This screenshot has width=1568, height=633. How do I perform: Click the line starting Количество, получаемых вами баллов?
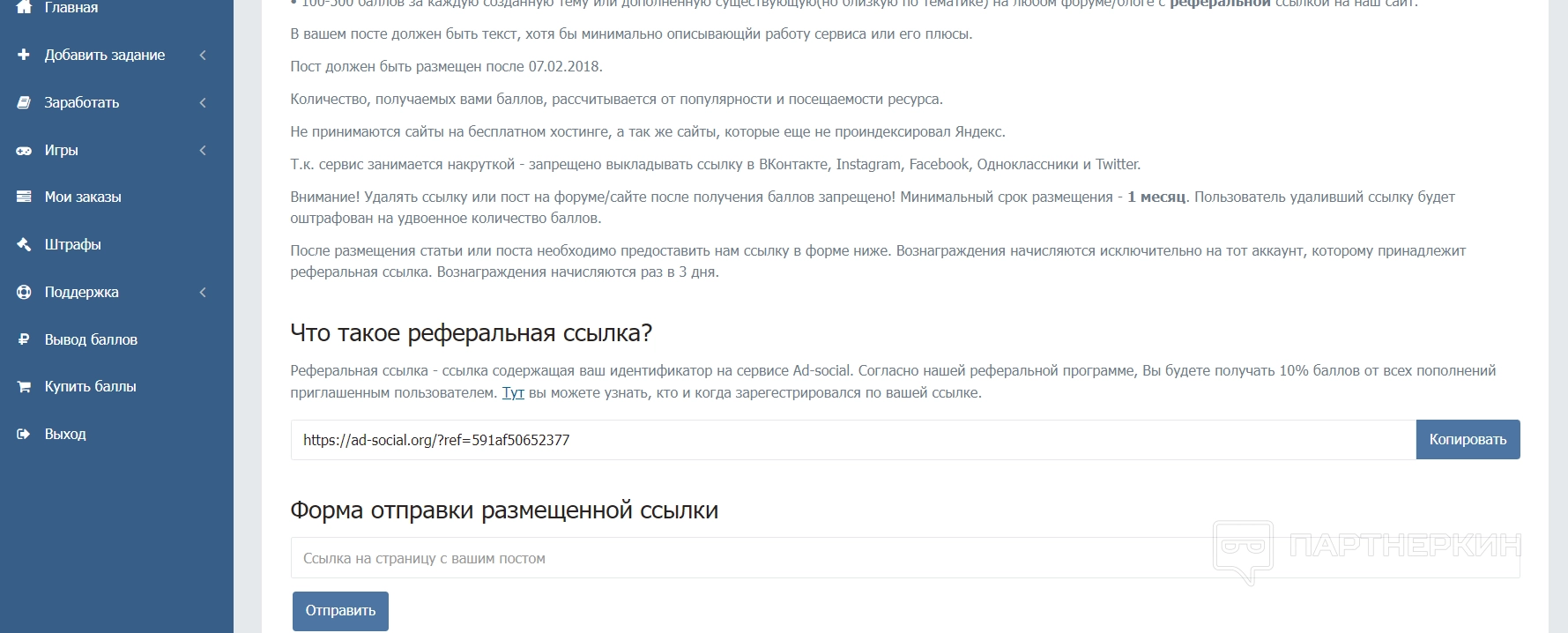coord(617,99)
